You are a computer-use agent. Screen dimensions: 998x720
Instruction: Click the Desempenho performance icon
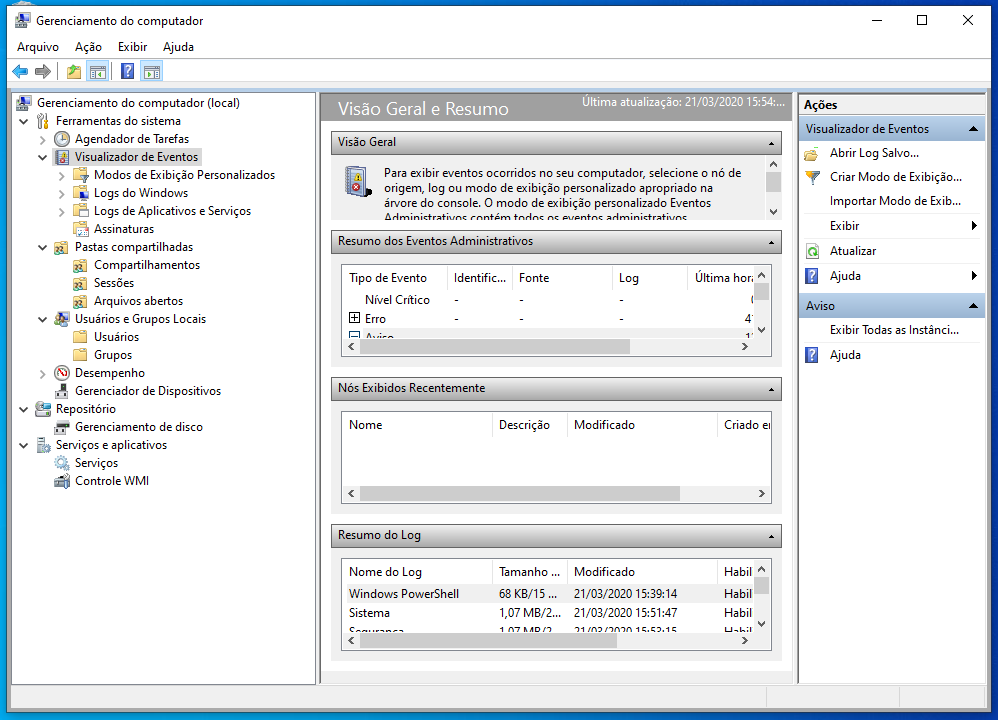coord(62,373)
